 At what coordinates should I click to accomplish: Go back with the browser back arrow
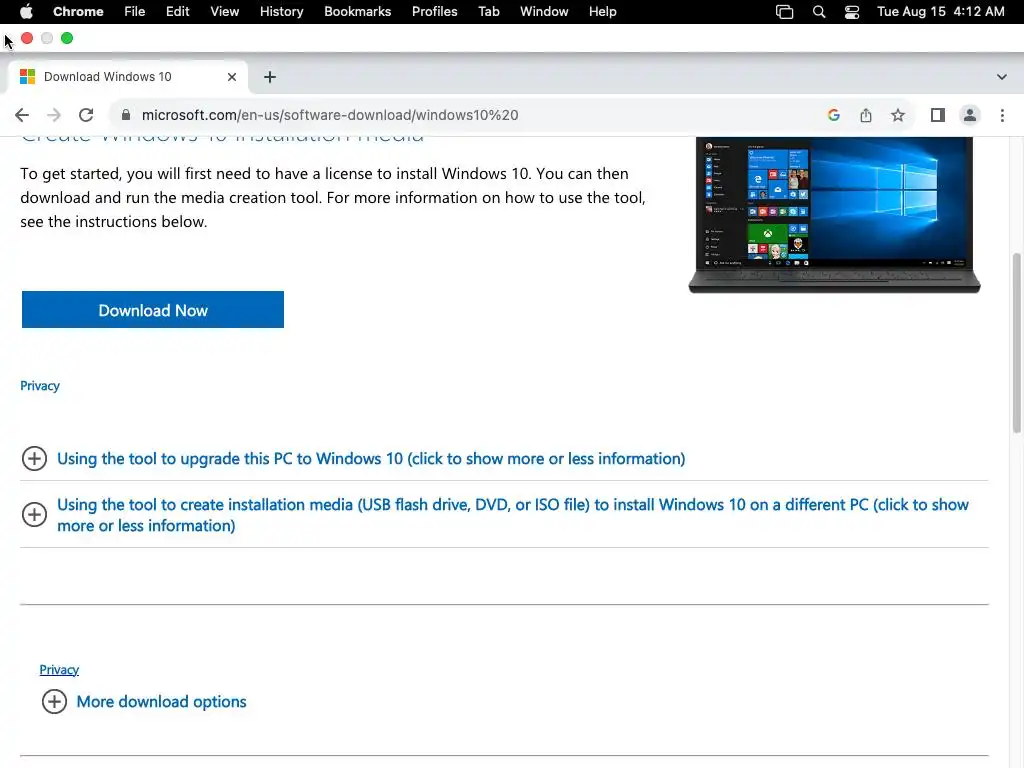click(22, 115)
